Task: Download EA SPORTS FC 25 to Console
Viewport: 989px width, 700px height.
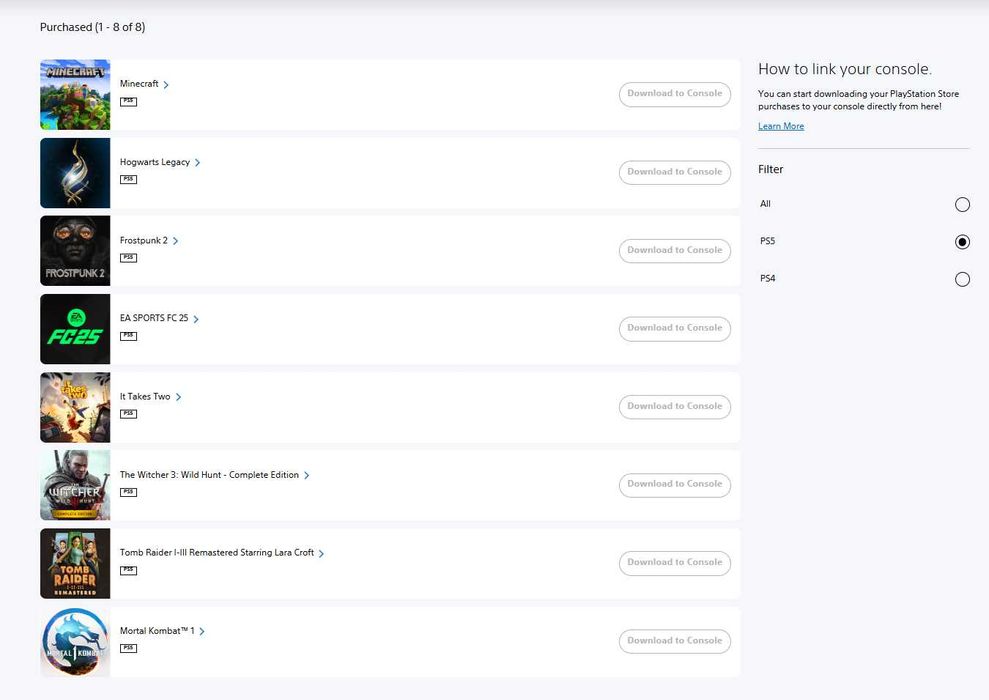Action: [675, 329]
